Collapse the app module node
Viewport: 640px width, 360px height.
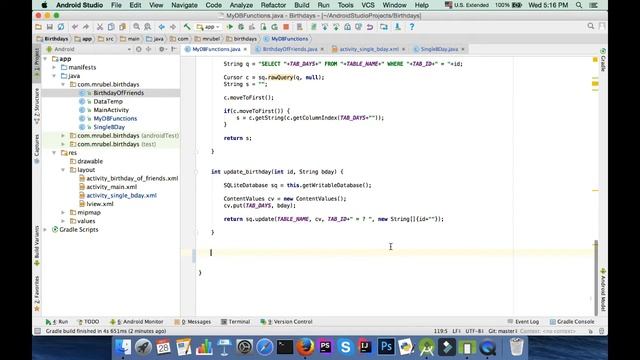click(45, 59)
